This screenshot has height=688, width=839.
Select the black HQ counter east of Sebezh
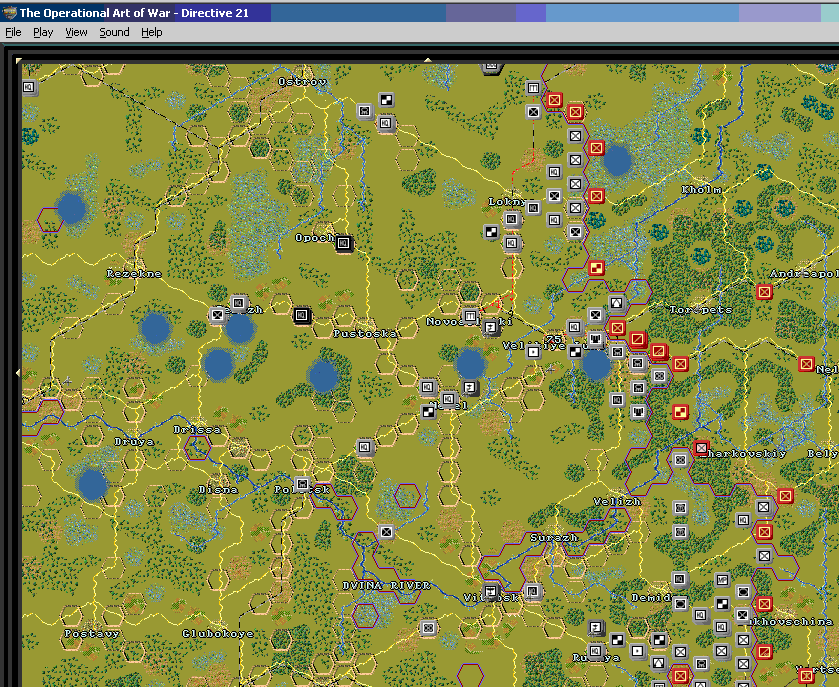pos(302,315)
